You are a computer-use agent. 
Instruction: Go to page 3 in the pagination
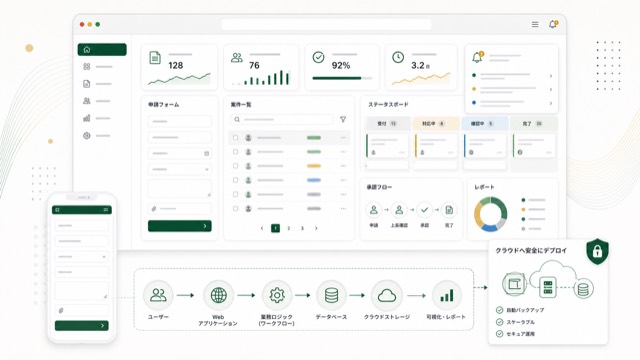[302, 228]
